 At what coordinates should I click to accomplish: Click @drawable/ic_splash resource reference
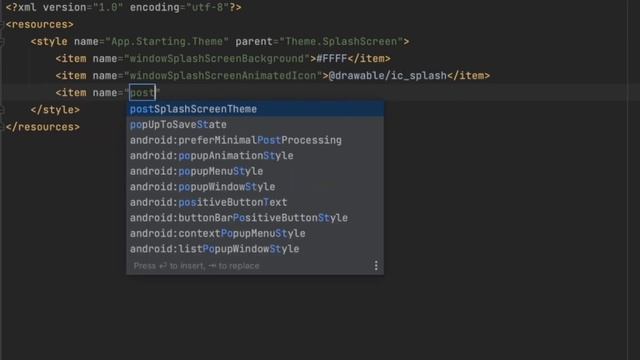tap(387, 76)
